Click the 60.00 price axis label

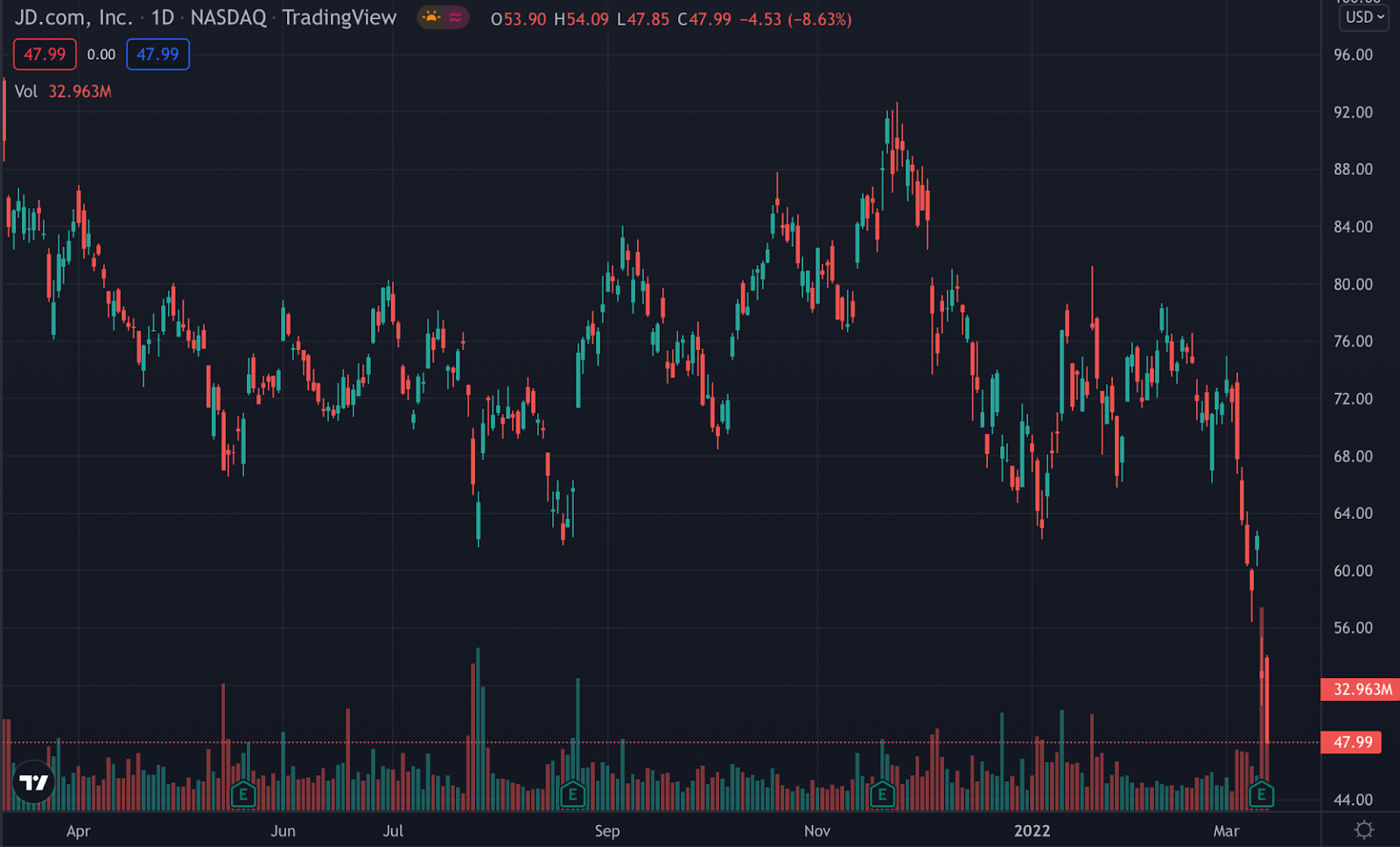point(1353,570)
